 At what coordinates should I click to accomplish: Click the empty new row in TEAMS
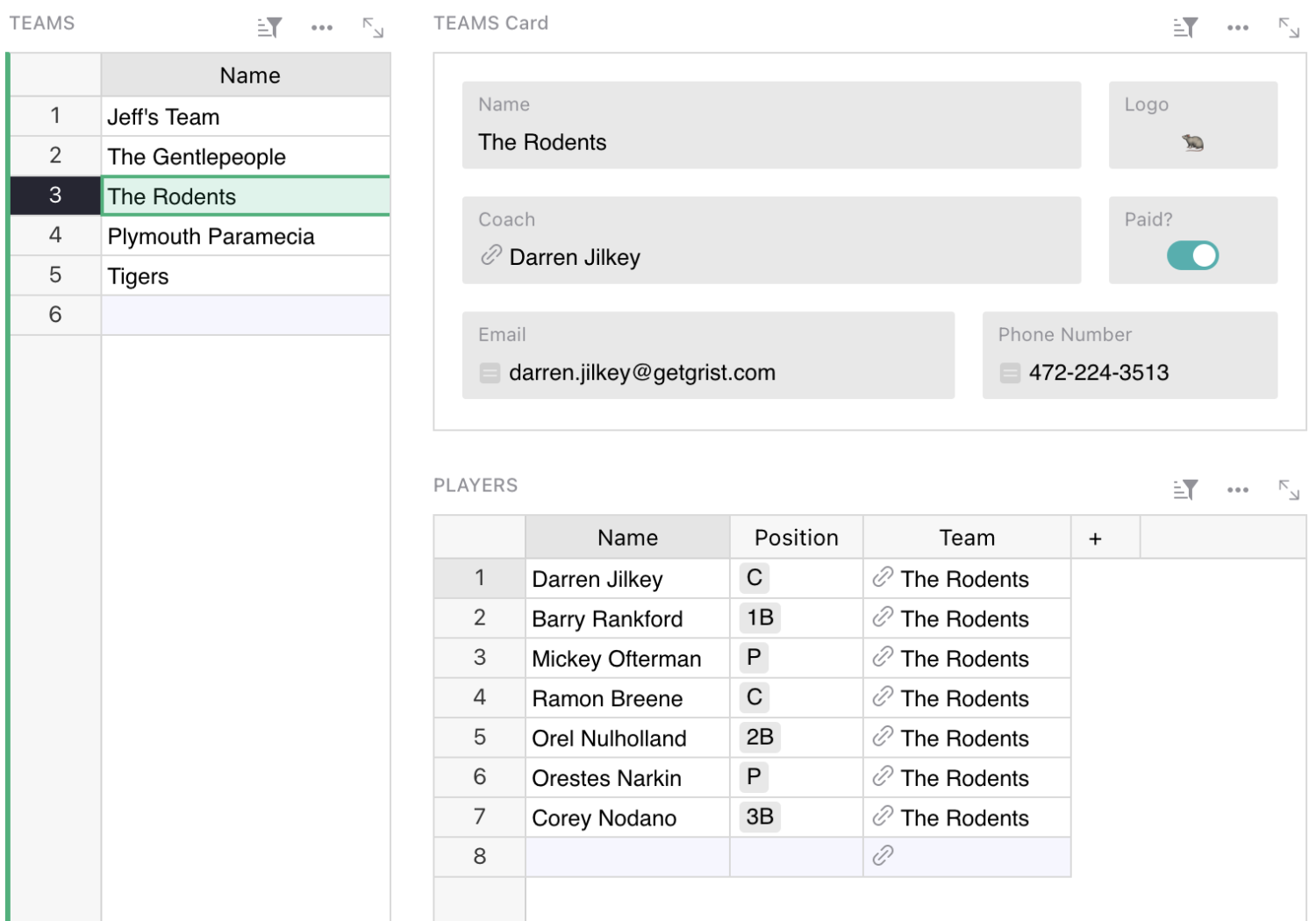(246, 315)
